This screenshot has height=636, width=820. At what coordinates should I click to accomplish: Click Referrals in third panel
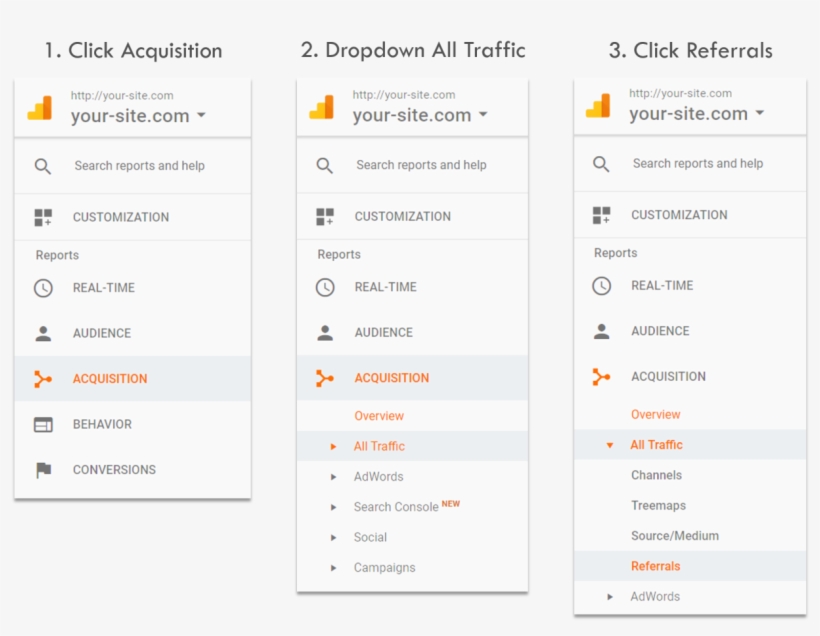point(655,566)
